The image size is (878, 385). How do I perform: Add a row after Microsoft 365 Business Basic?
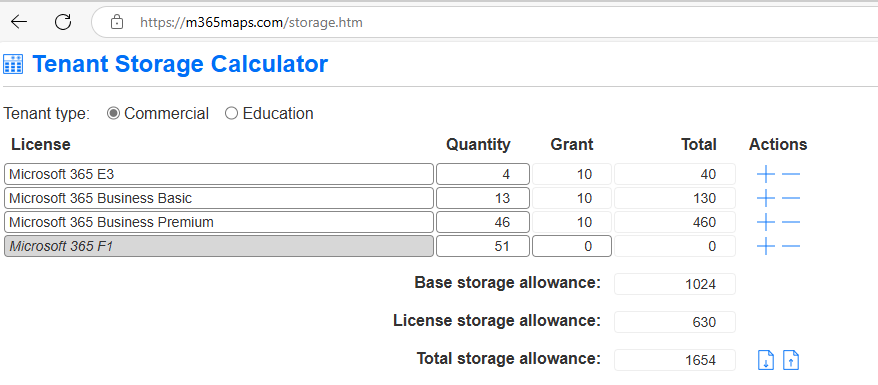(x=765, y=199)
